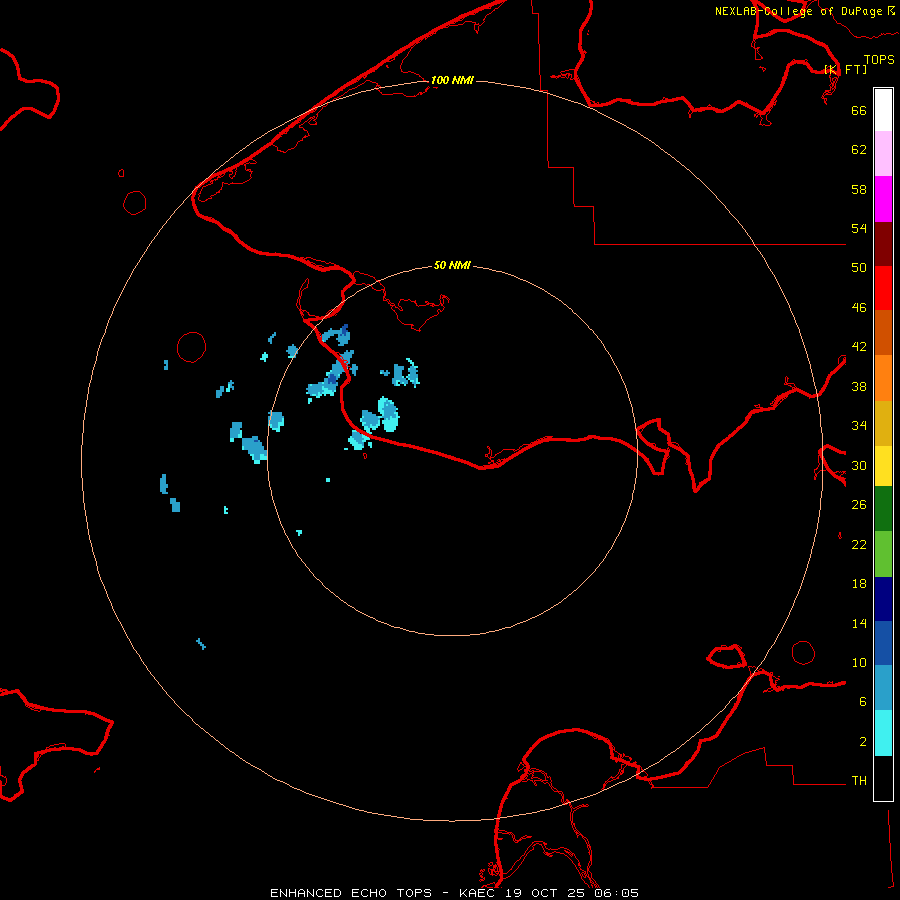The width and height of the screenshot is (900, 900).
Task: Click the 22 legend value
Action: [x=859, y=545]
